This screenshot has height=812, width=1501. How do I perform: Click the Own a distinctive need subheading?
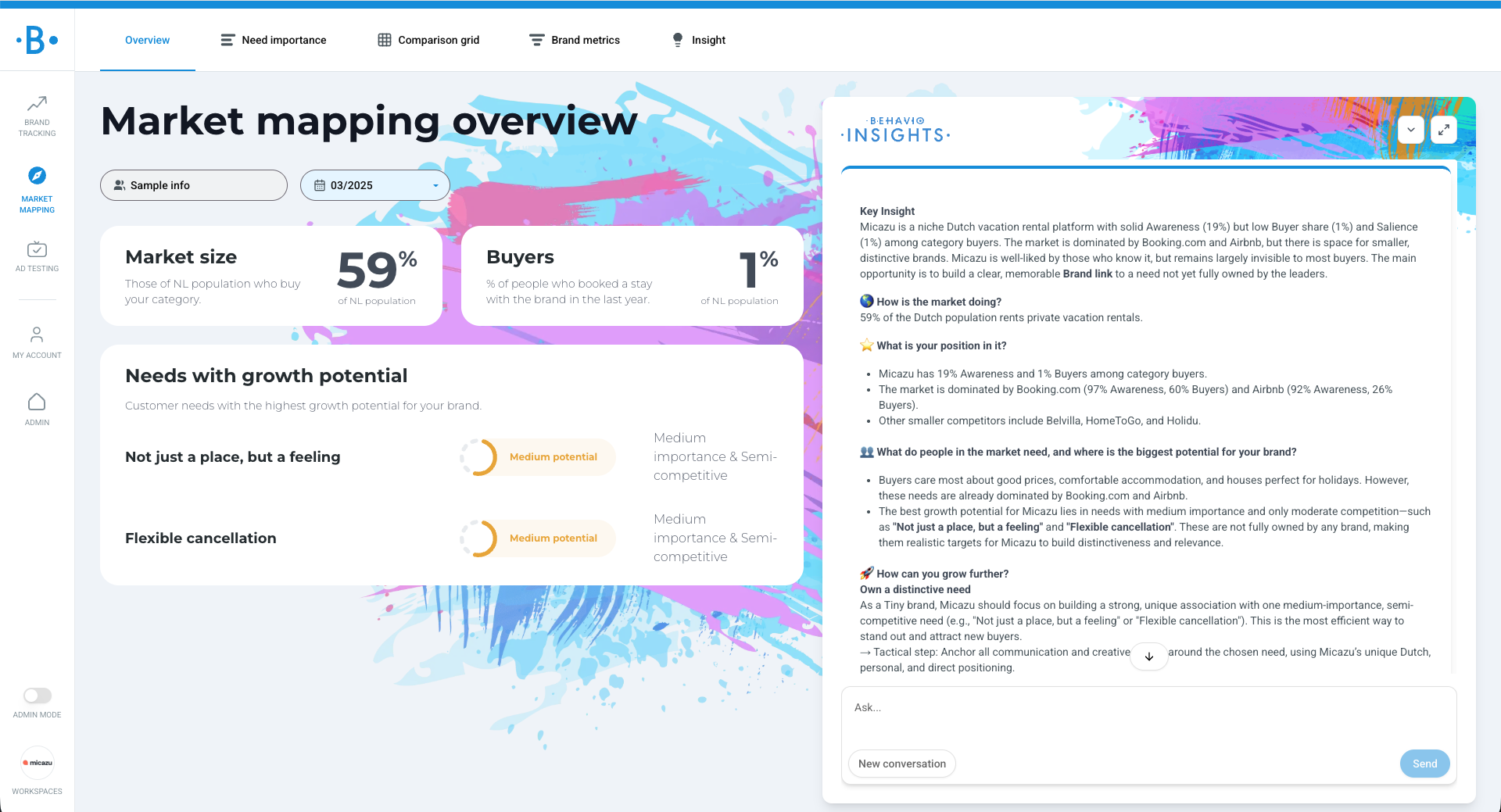point(915,589)
